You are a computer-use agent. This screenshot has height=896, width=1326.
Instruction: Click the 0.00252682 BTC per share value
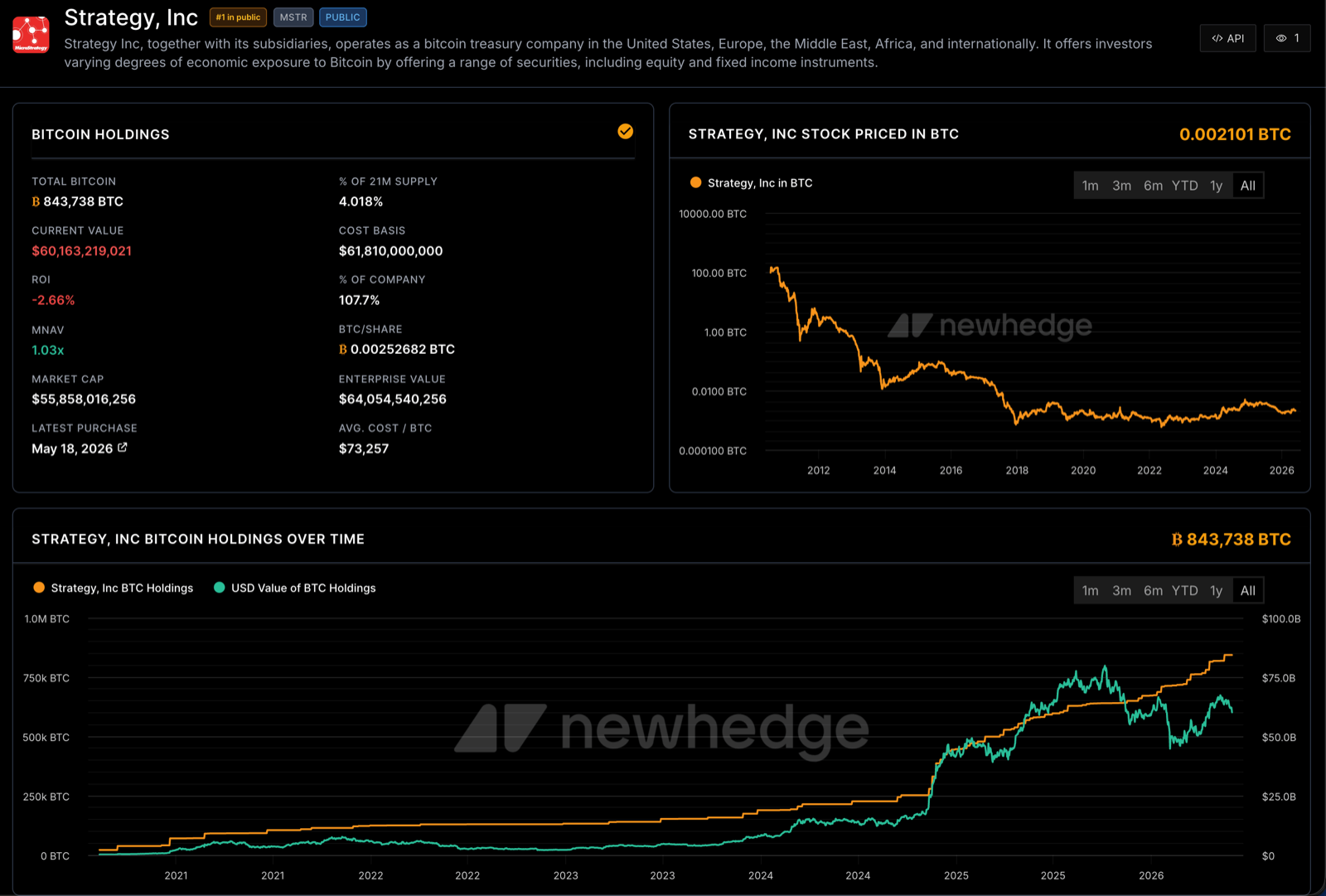coord(397,350)
